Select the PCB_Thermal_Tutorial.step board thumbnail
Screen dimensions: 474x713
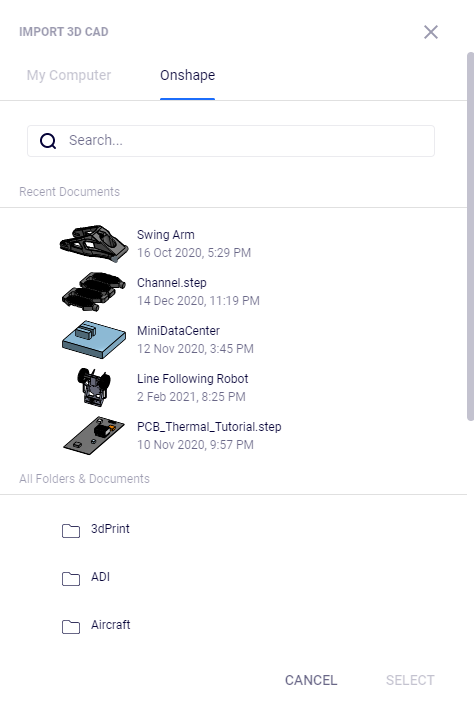click(94, 435)
